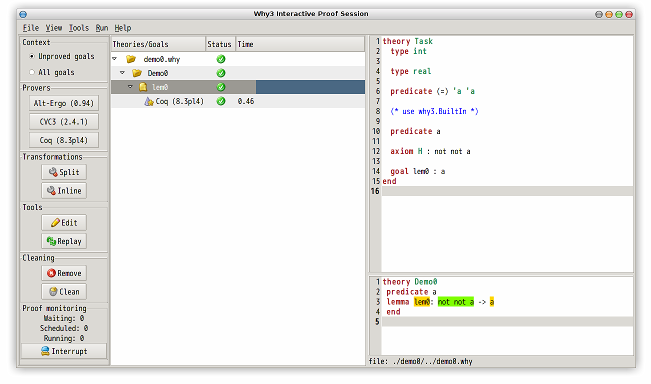
Task: Click the Time column header
Action: [x=300, y=44]
